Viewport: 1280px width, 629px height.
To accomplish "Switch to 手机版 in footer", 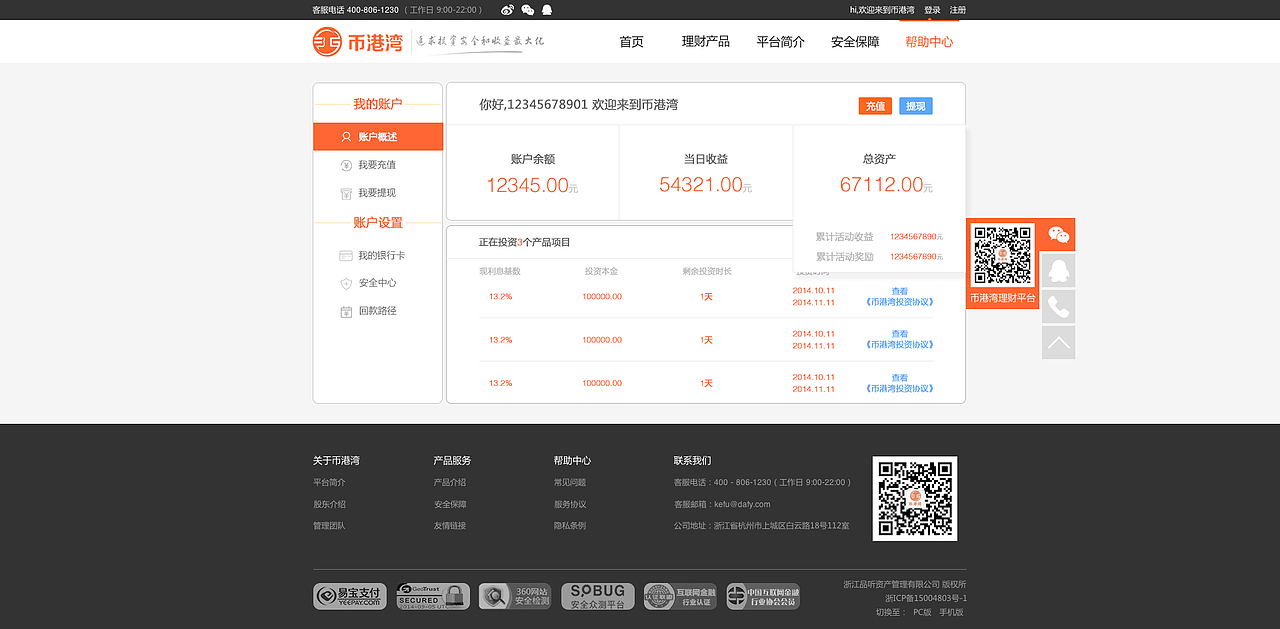I will (x=951, y=612).
